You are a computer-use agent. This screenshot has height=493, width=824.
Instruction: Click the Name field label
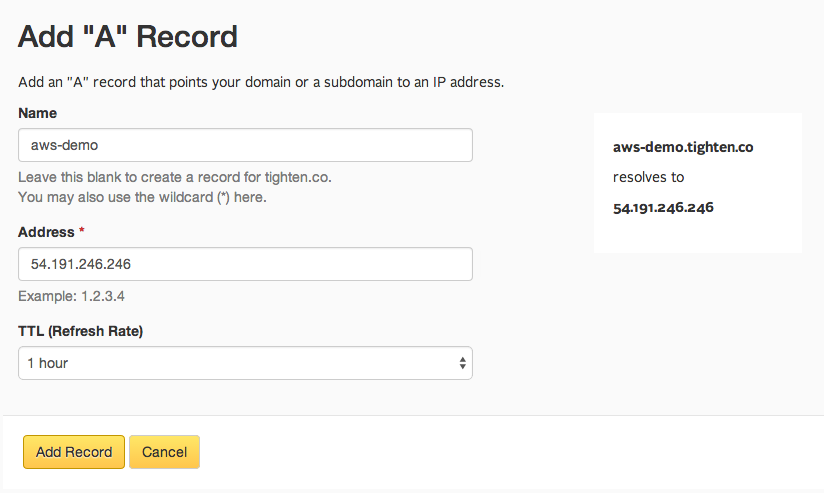pos(37,113)
